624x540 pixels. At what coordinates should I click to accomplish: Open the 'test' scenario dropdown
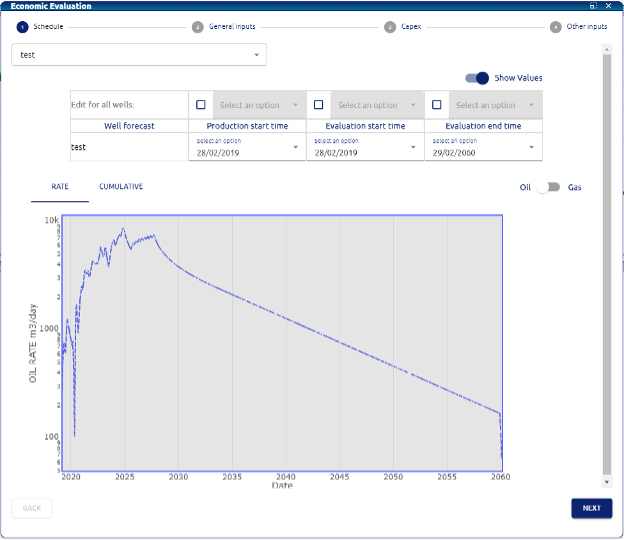[x=139, y=54]
